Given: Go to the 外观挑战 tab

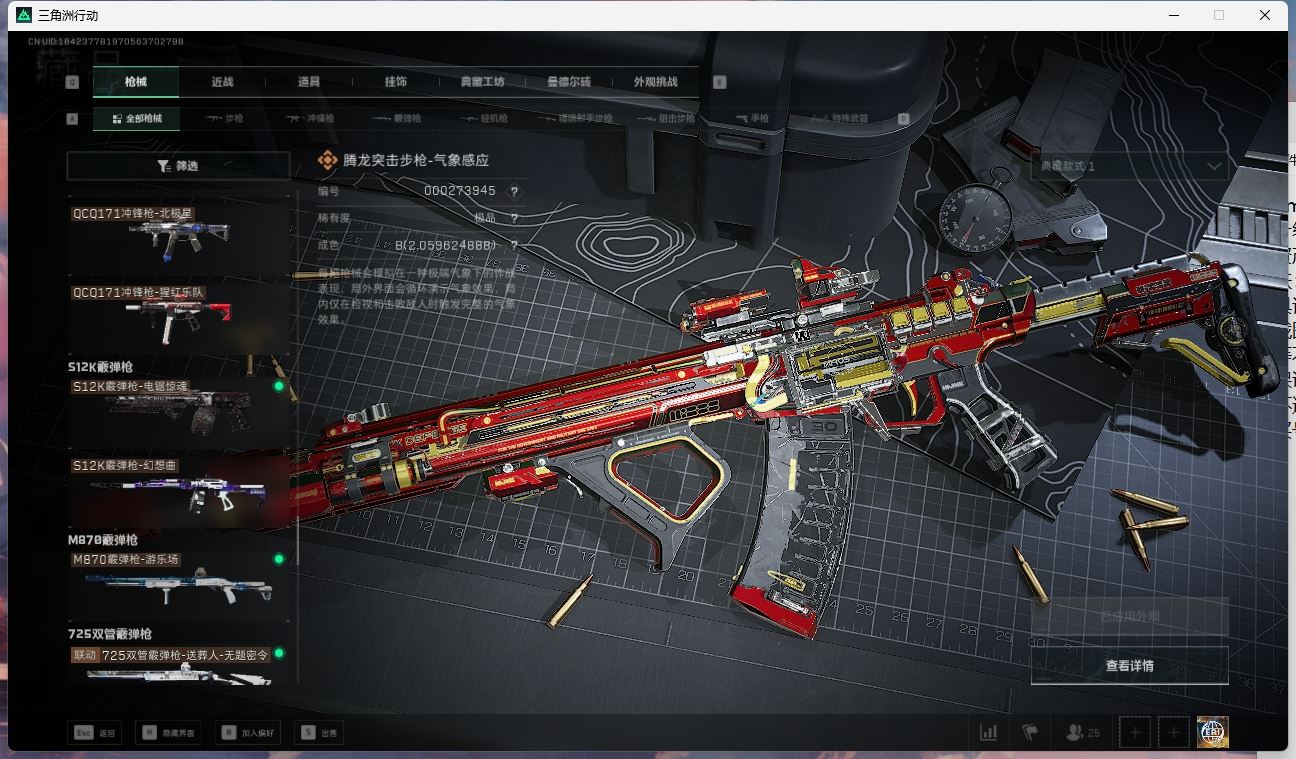Looking at the screenshot, I should 655,82.
